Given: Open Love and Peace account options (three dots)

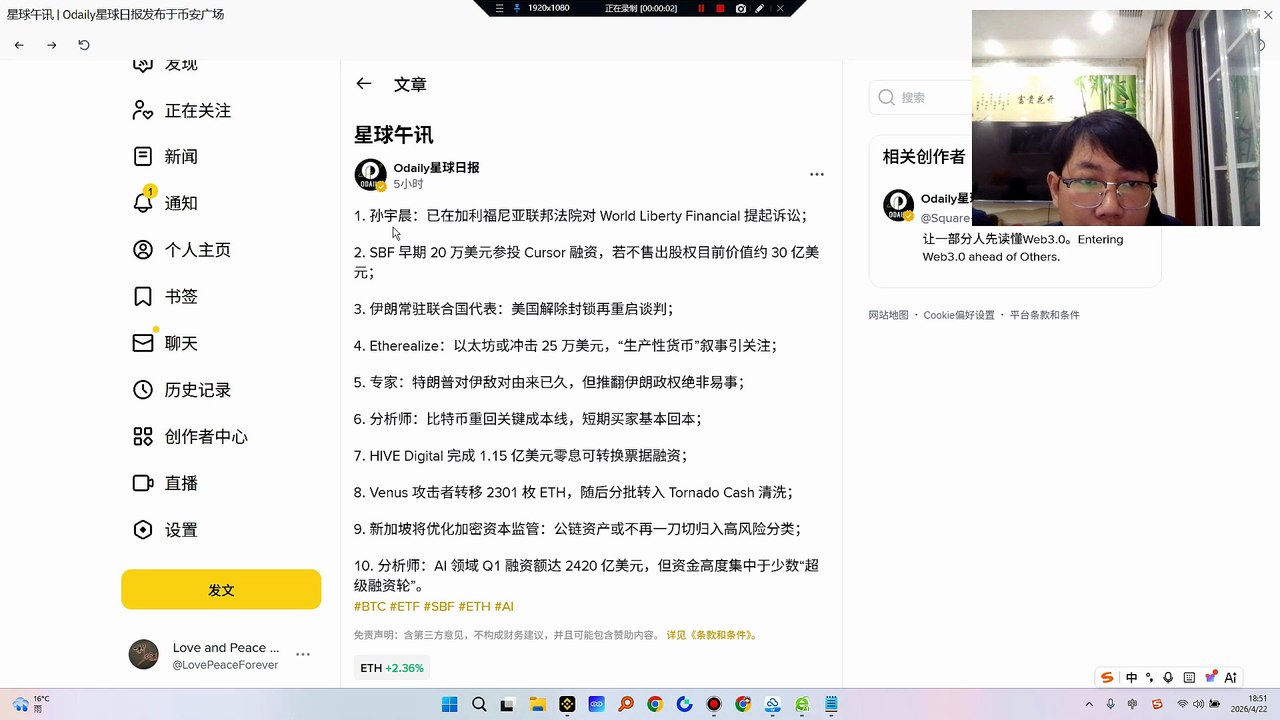Looking at the screenshot, I should pos(303,654).
